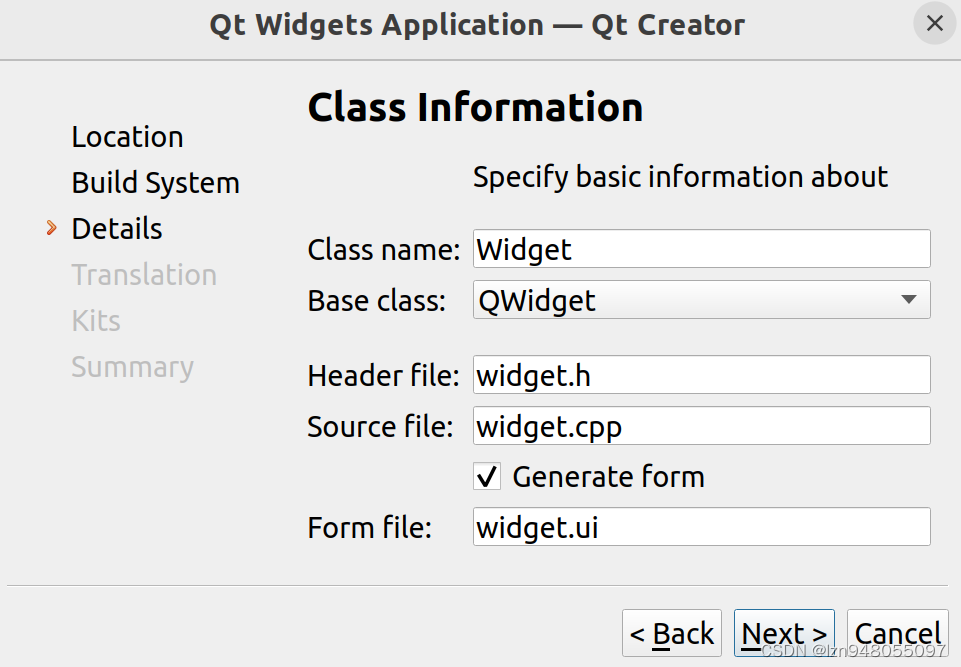Click the Base class label
This screenshot has height=667, width=961.
[376, 301]
